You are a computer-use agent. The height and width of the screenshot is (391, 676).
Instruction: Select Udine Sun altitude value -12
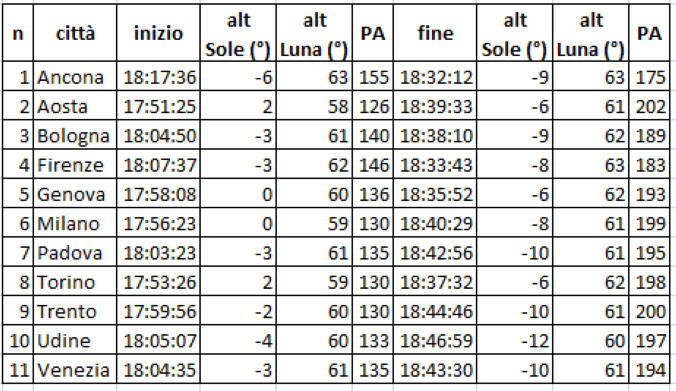(515, 341)
